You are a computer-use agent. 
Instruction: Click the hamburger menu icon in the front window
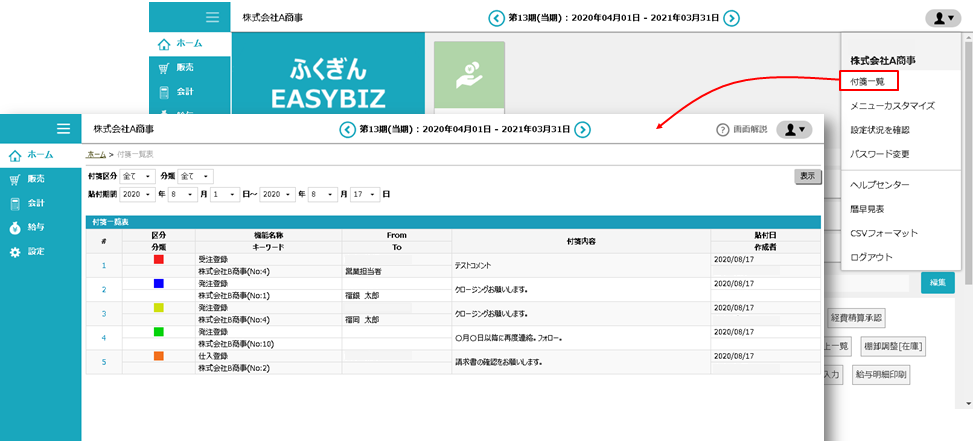pos(63,129)
